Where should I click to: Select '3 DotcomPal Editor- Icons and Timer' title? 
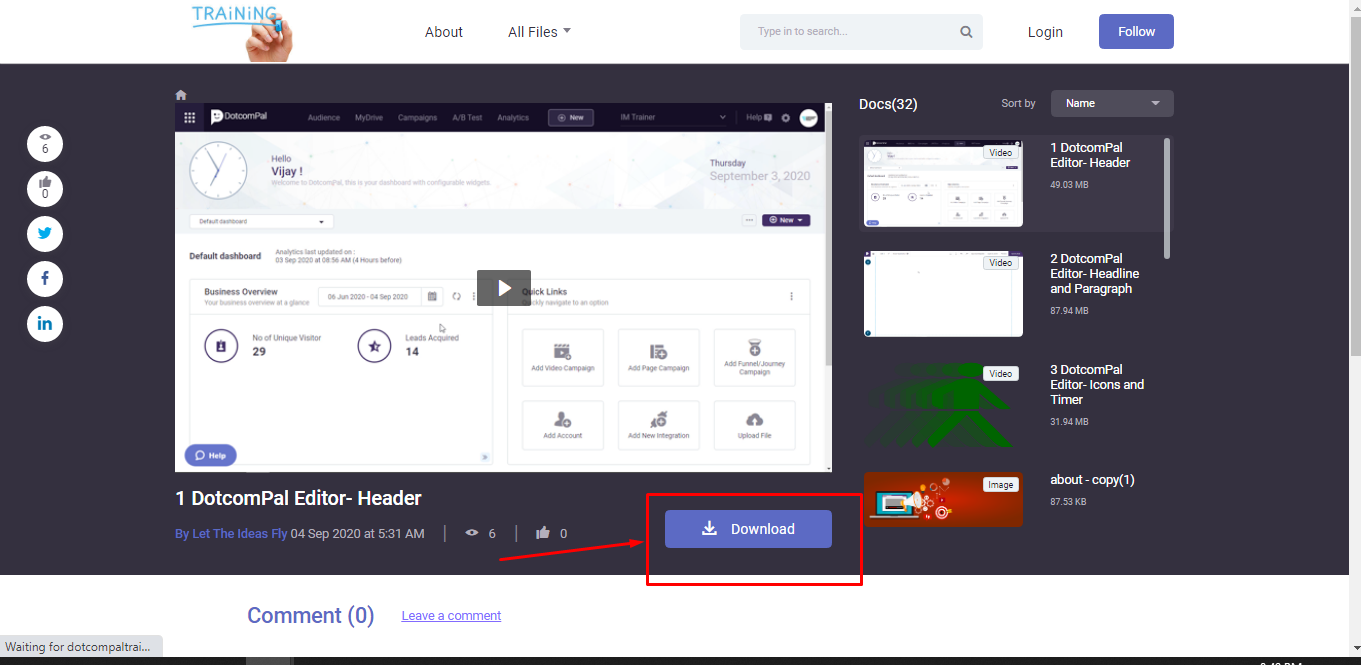pos(1097,384)
